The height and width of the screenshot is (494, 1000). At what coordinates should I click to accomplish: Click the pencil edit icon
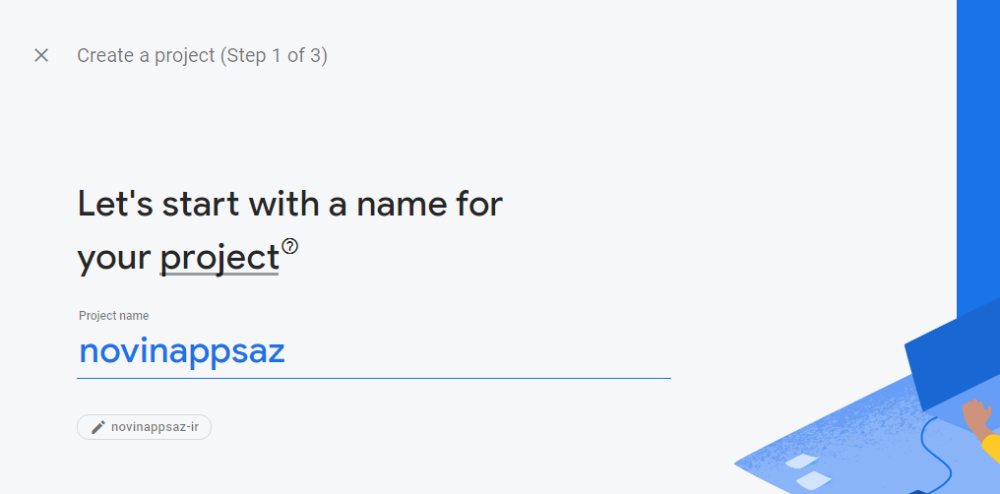98,427
